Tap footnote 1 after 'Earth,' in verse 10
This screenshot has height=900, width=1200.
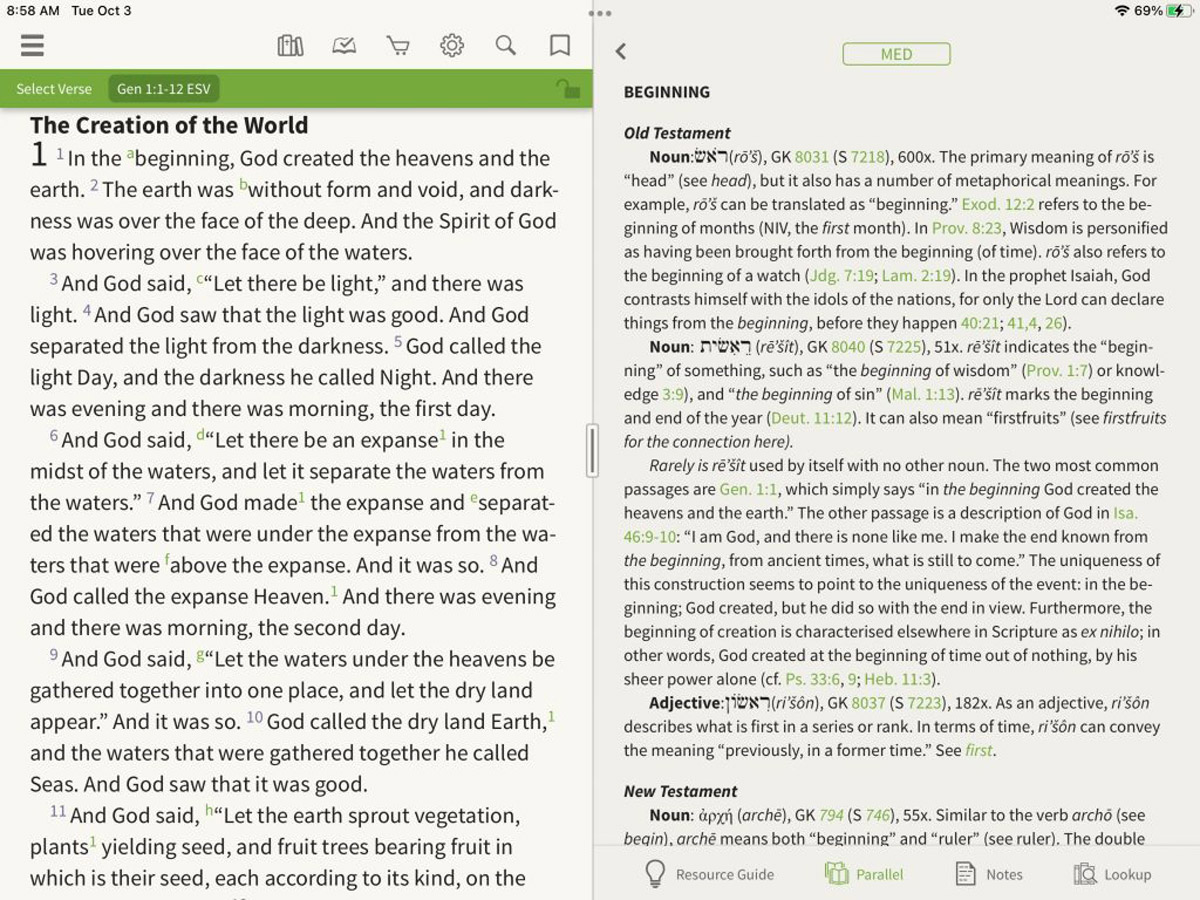(552, 717)
